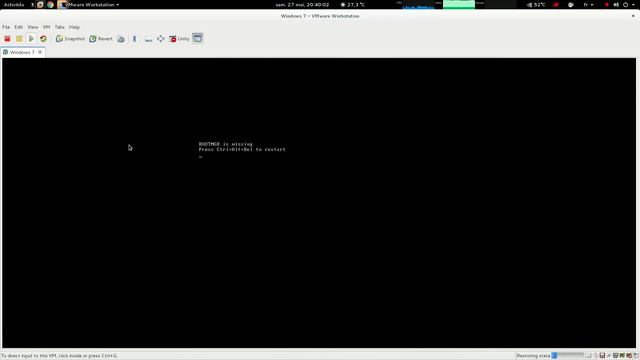Click the 52°C temperature sensor indicator

536,5
